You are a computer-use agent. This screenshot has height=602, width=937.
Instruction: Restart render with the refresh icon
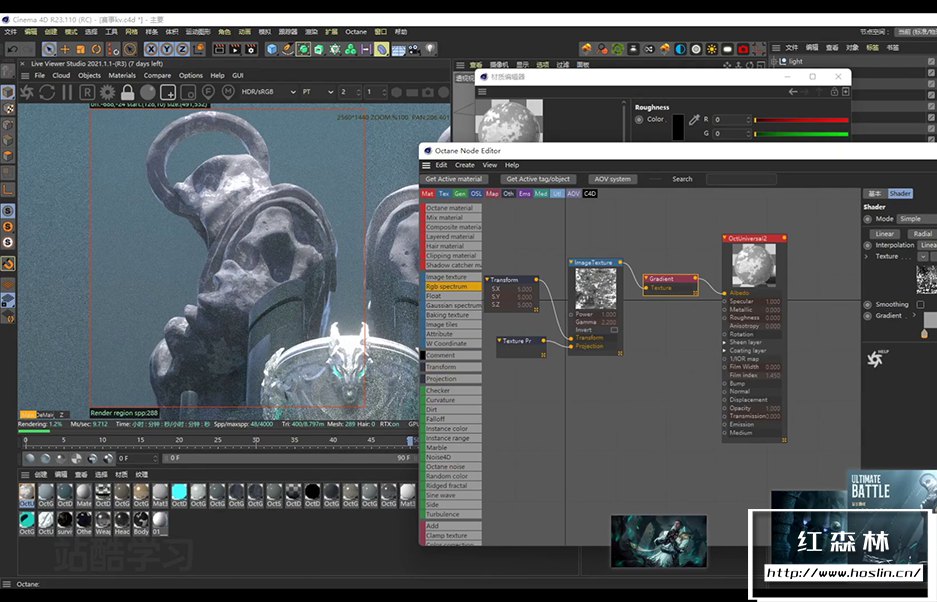pyautogui.click(x=46, y=92)
